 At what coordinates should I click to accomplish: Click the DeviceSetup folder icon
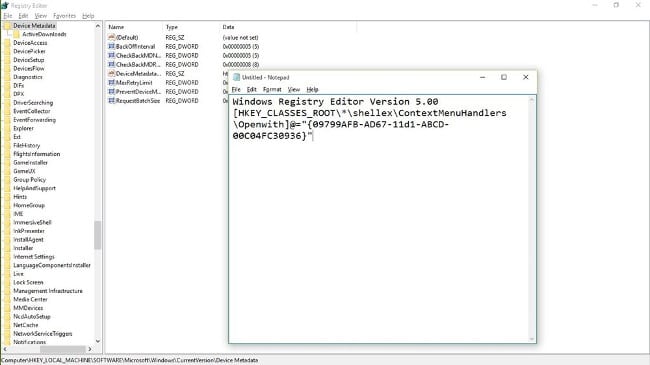[7, 60]
